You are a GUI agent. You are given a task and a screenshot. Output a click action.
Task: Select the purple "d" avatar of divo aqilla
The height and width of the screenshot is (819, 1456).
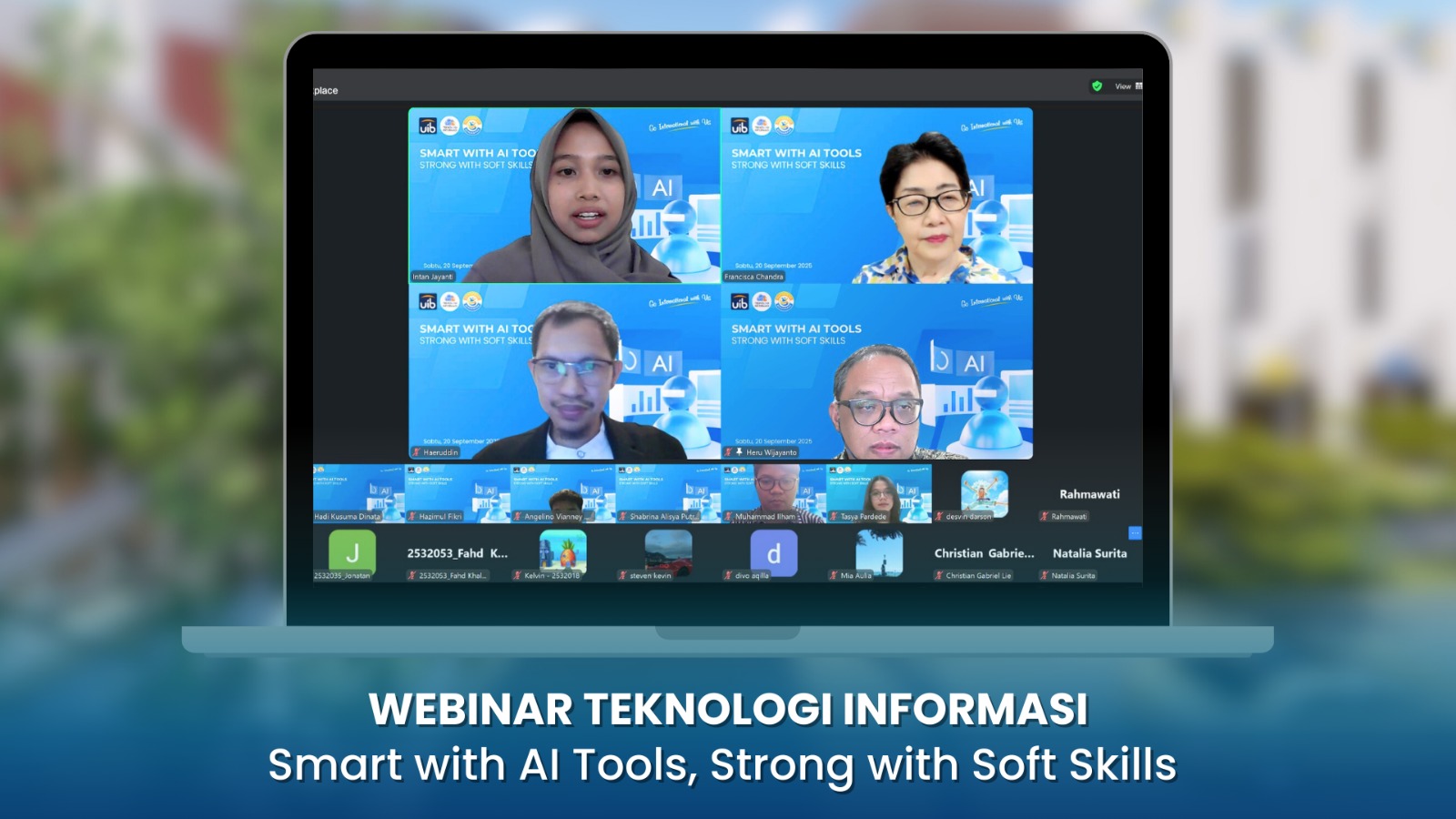pyautogui.click(x=773, y=553)
